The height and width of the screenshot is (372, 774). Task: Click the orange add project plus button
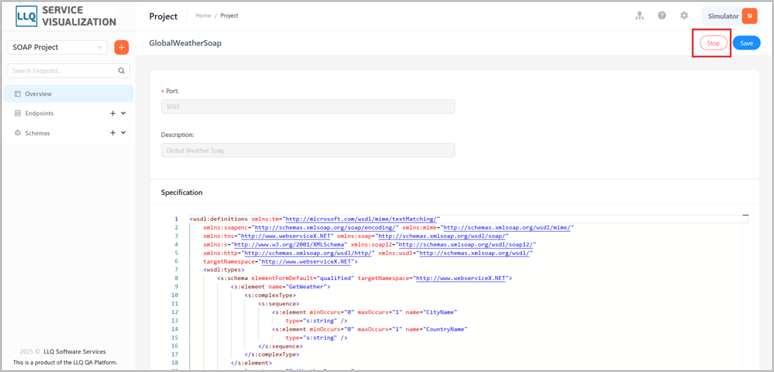point(121,47)
